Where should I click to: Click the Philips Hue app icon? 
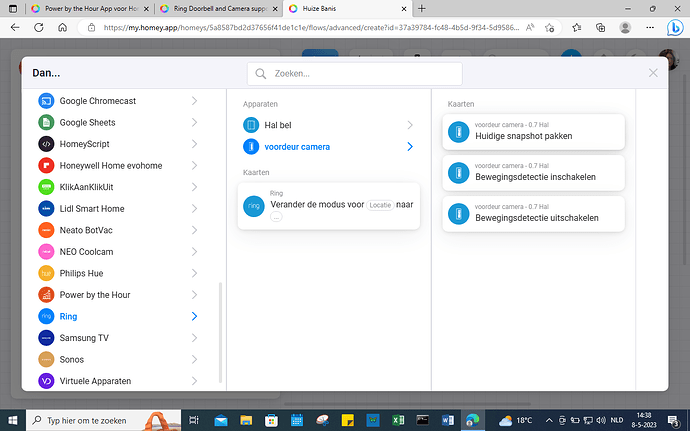[46, 273]
